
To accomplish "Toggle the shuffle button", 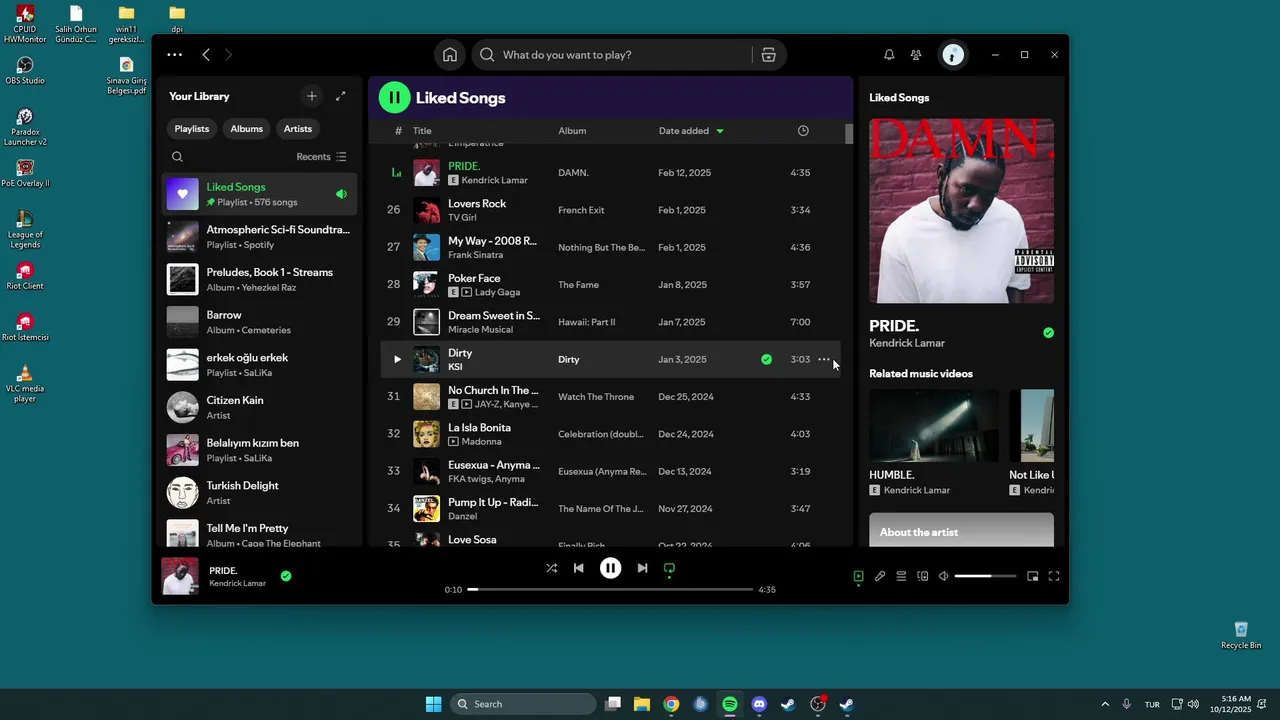I will pyautogui.click(x=551, y=568).
